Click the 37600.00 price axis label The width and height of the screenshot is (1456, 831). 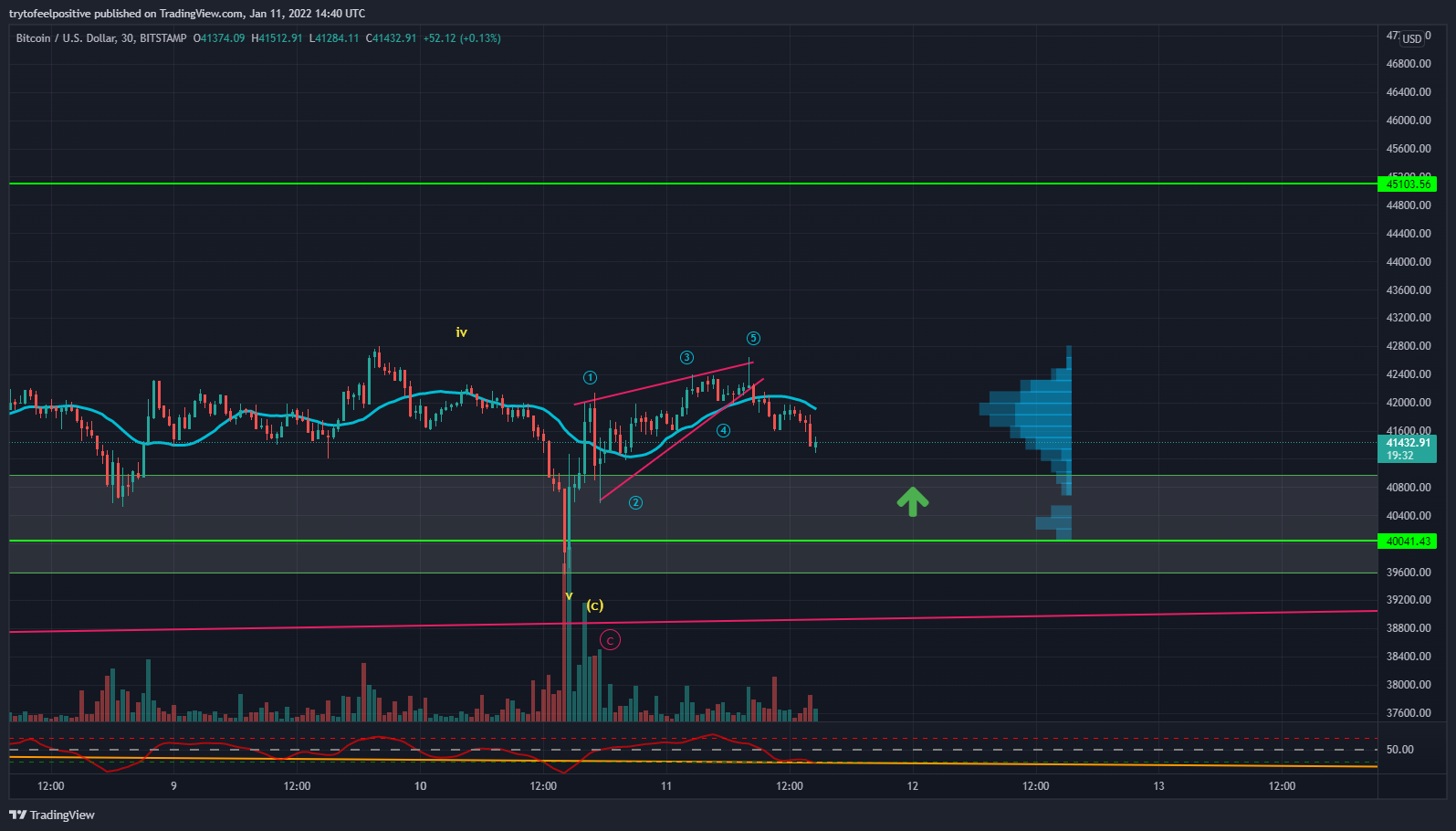point(1409,713)
